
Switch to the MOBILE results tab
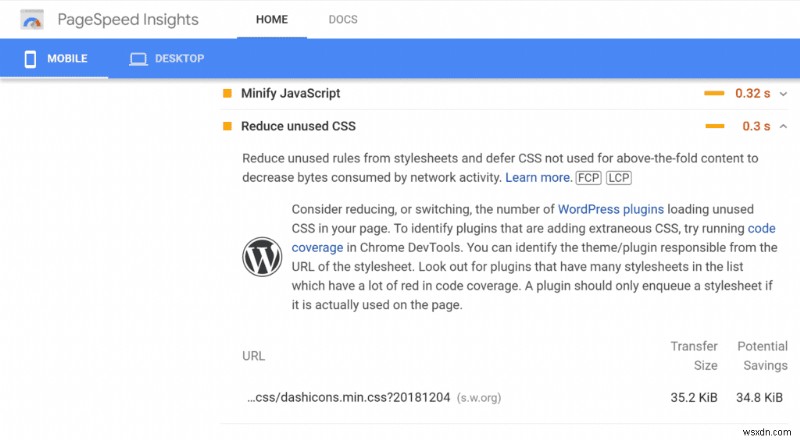point(54,59)
